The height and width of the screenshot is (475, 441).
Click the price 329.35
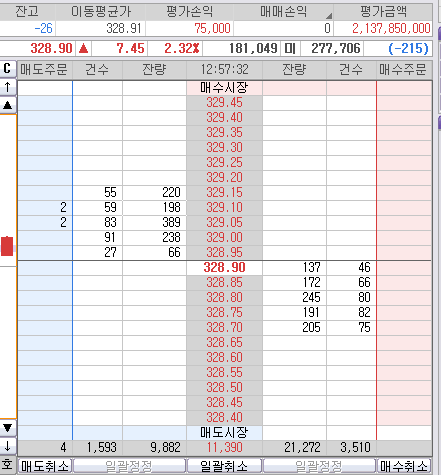coord(224,133)
